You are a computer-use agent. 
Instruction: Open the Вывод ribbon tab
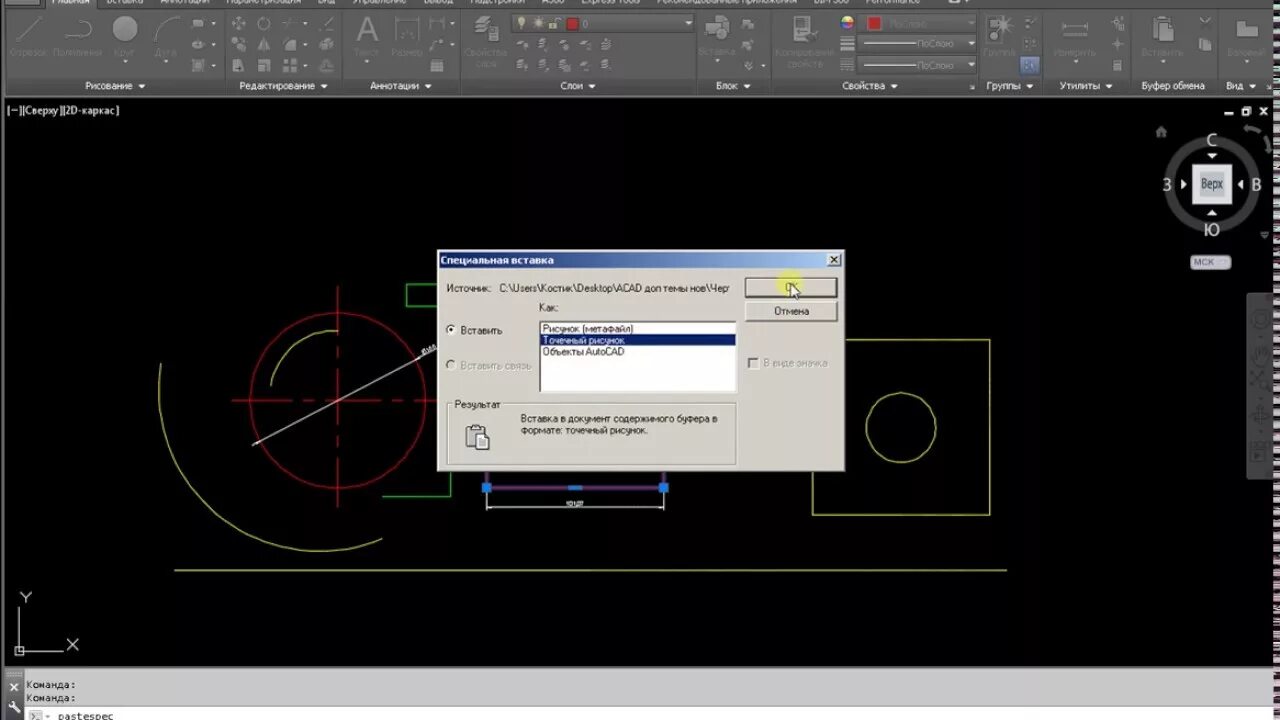tap(438, 3)
